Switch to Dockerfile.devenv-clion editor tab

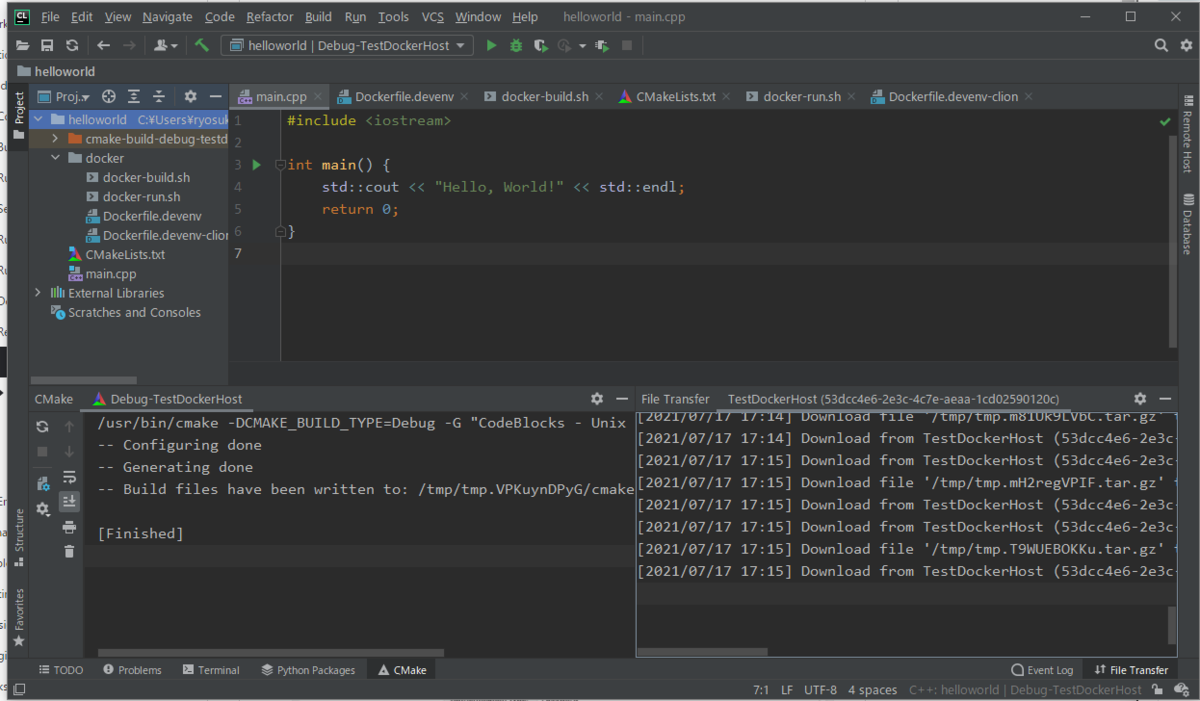[953, 97]
